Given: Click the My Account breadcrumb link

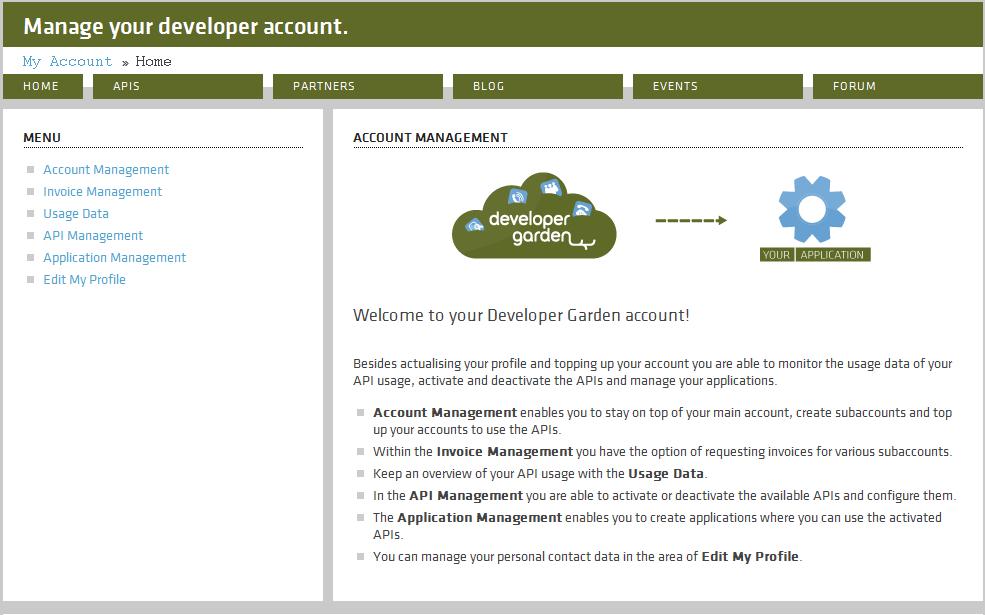Looking at the screenshot, I should click(67, 62).
